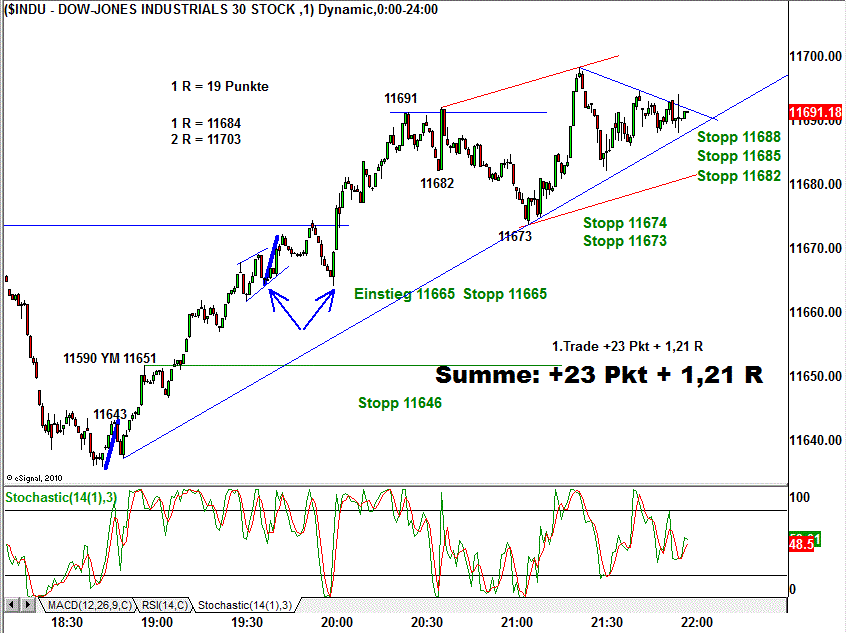Click the 11673 swing low label

pyautogui.click(x=516, y=236)
